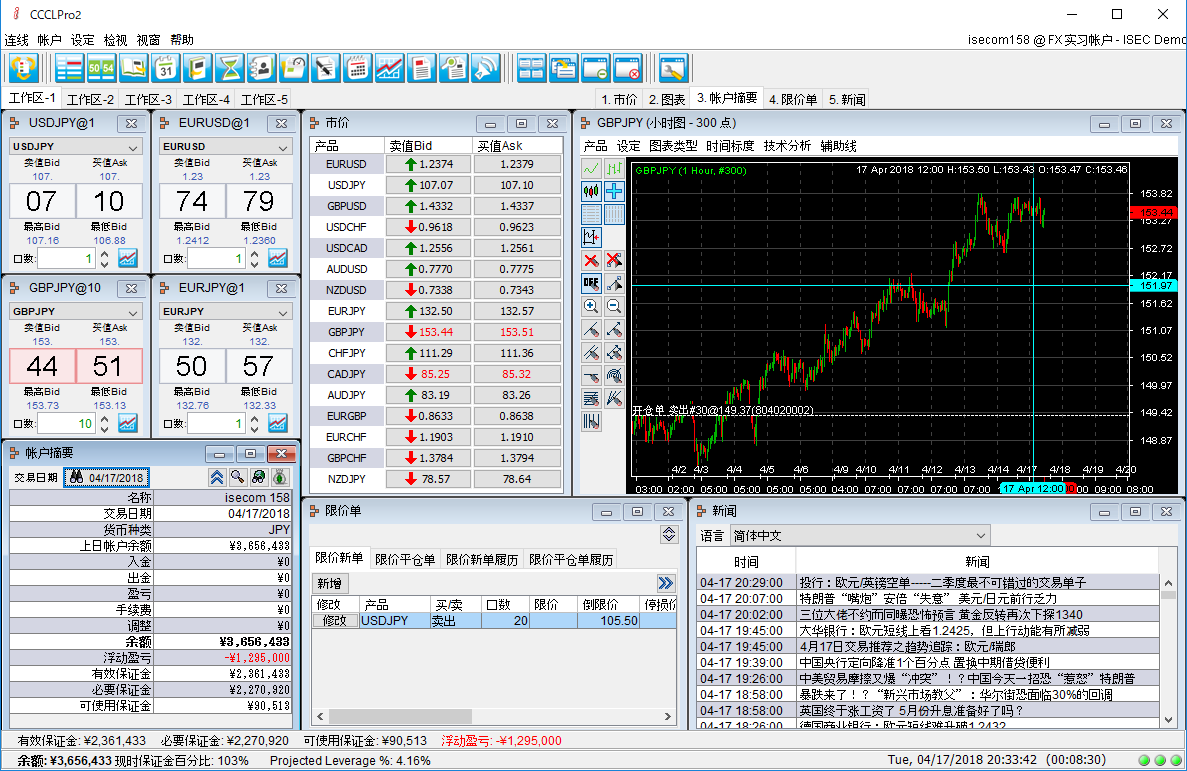Screen dimensions: 1187x771
Task: Expand double chevron in limit order panel
Action: click(665, 583)
